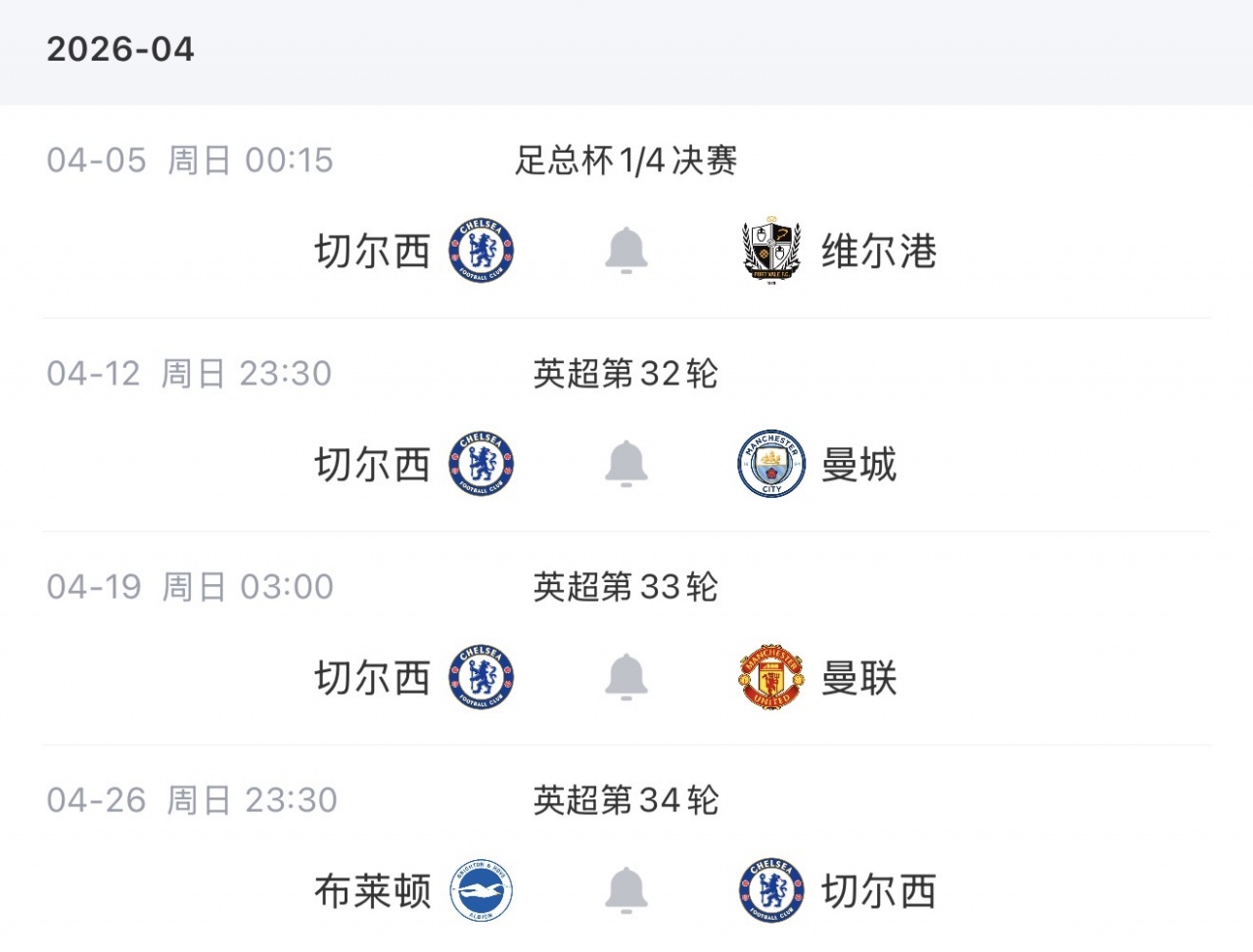Enable the bell alert for Chelsea vs Manchester City

[626, 464]
